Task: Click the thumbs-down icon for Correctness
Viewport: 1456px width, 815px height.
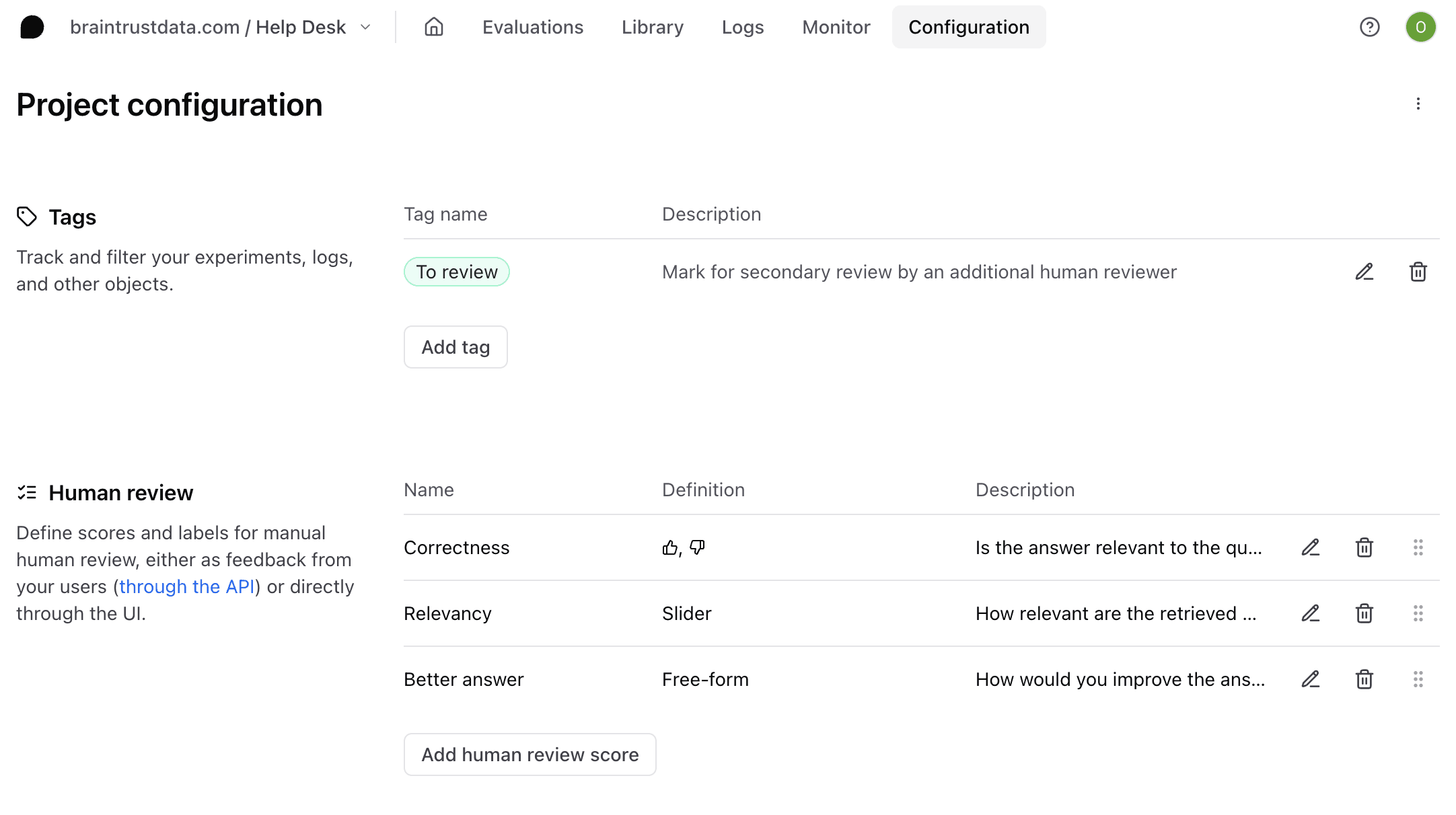Action: point(697,547)
